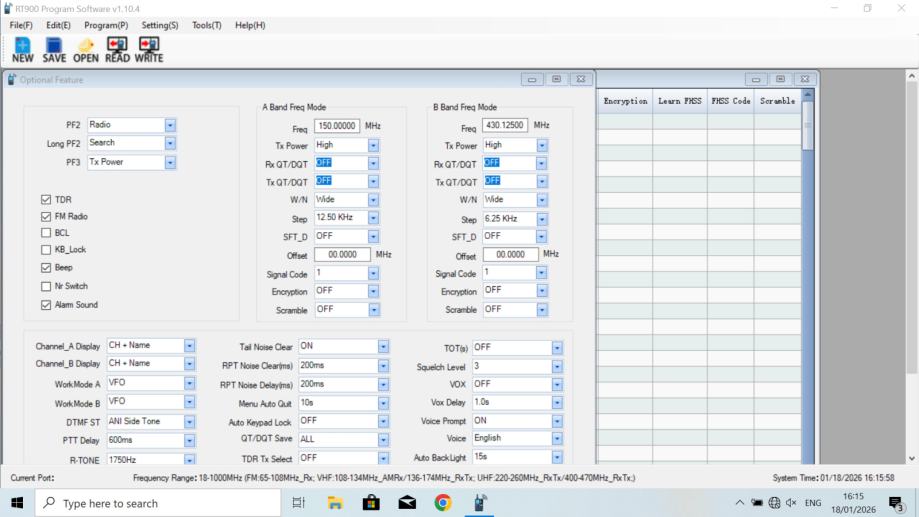Toggle the Beep checkbox
This screenshot has height=517, width=919.
point(46,268)
